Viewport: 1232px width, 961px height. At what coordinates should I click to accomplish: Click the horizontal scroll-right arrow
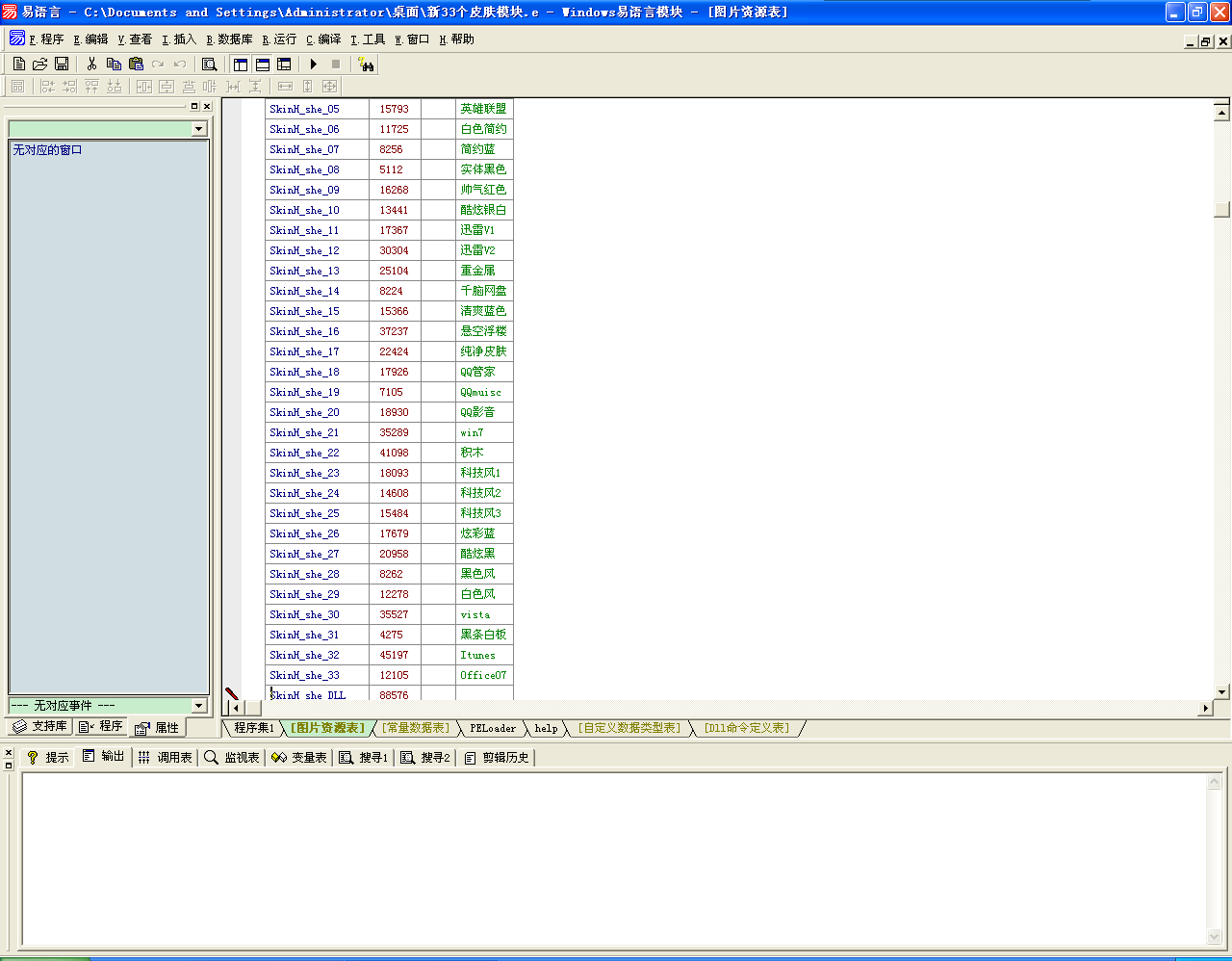(x=1205, y=708)
